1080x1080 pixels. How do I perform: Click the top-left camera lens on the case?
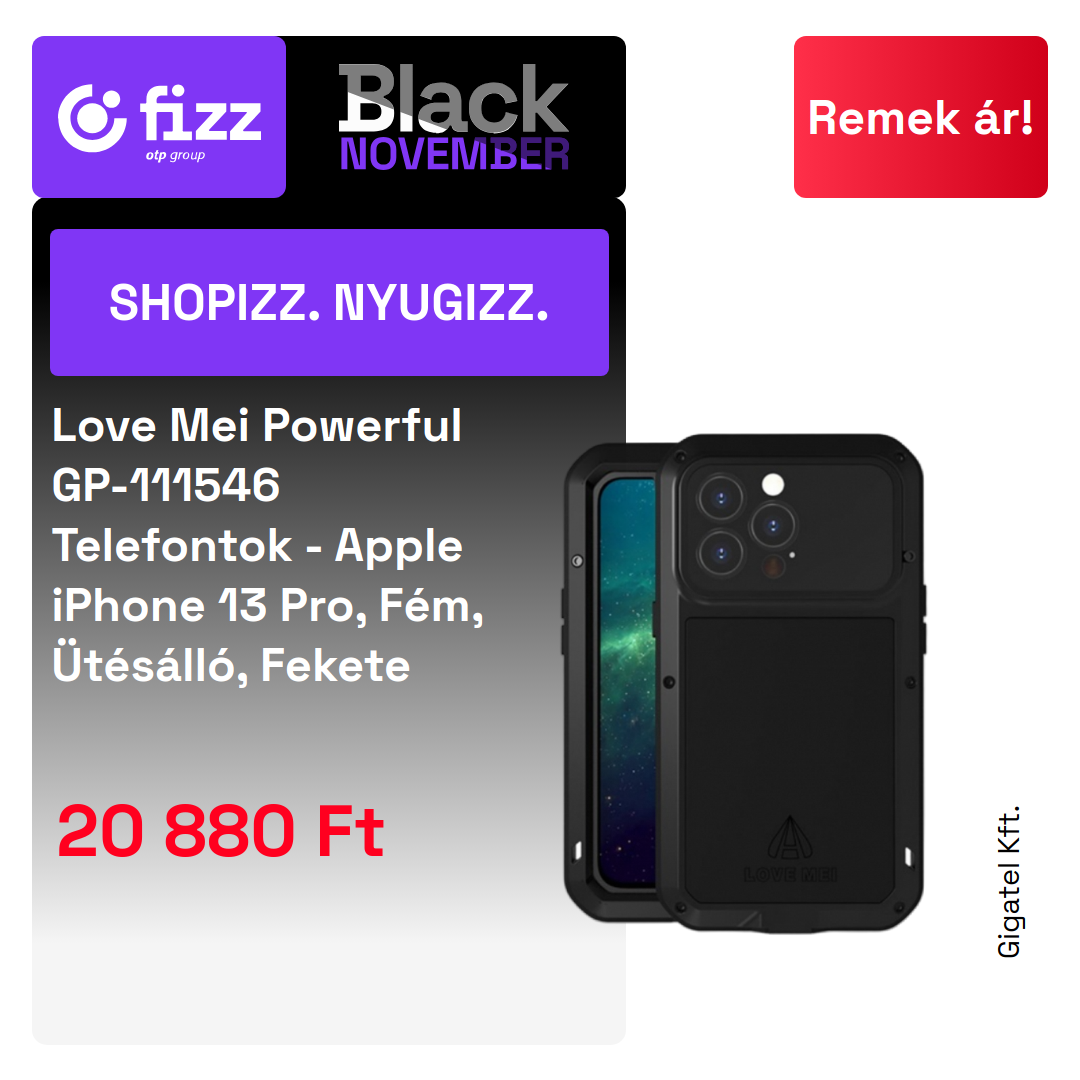coord(720,497)
